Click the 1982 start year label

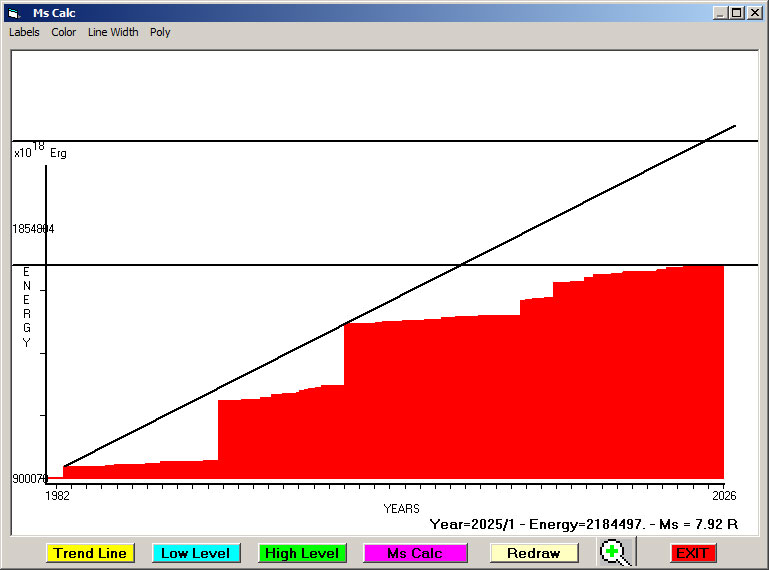(x=59, y=495)
